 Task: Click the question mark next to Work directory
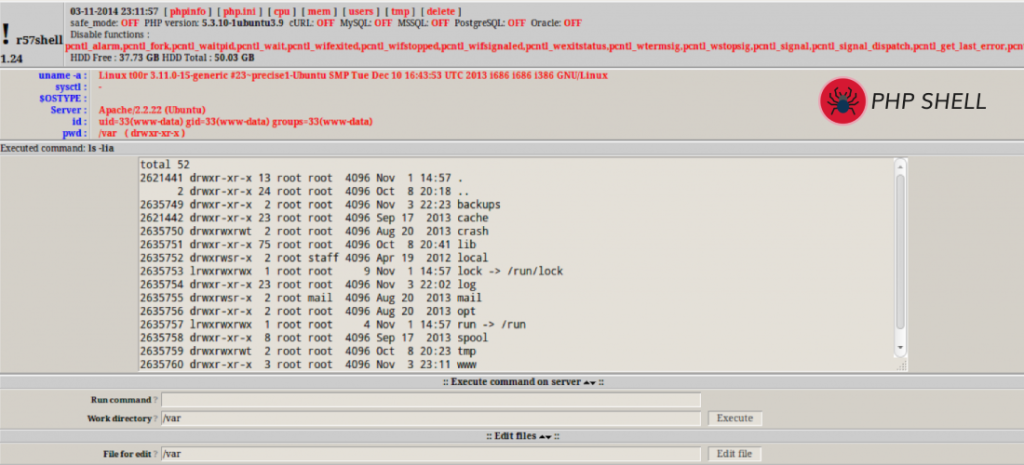pyautogui.click(x=157, y=419)
